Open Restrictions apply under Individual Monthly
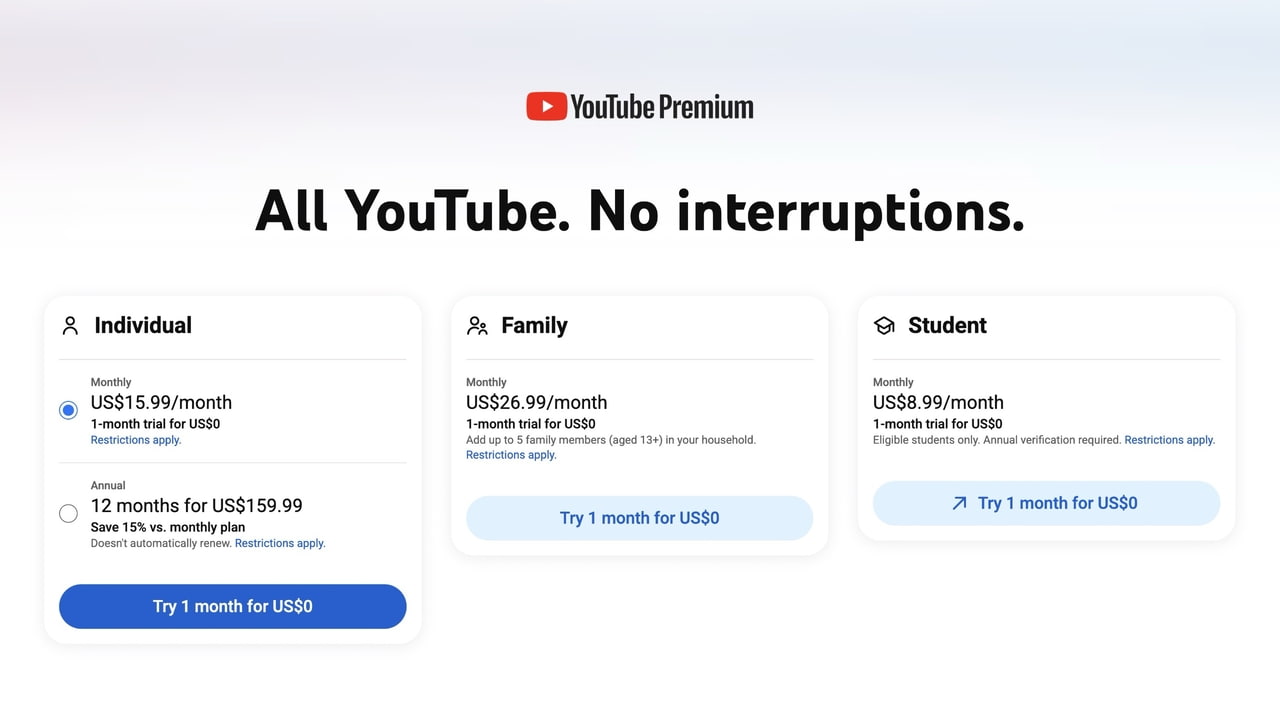 (135, 439)
